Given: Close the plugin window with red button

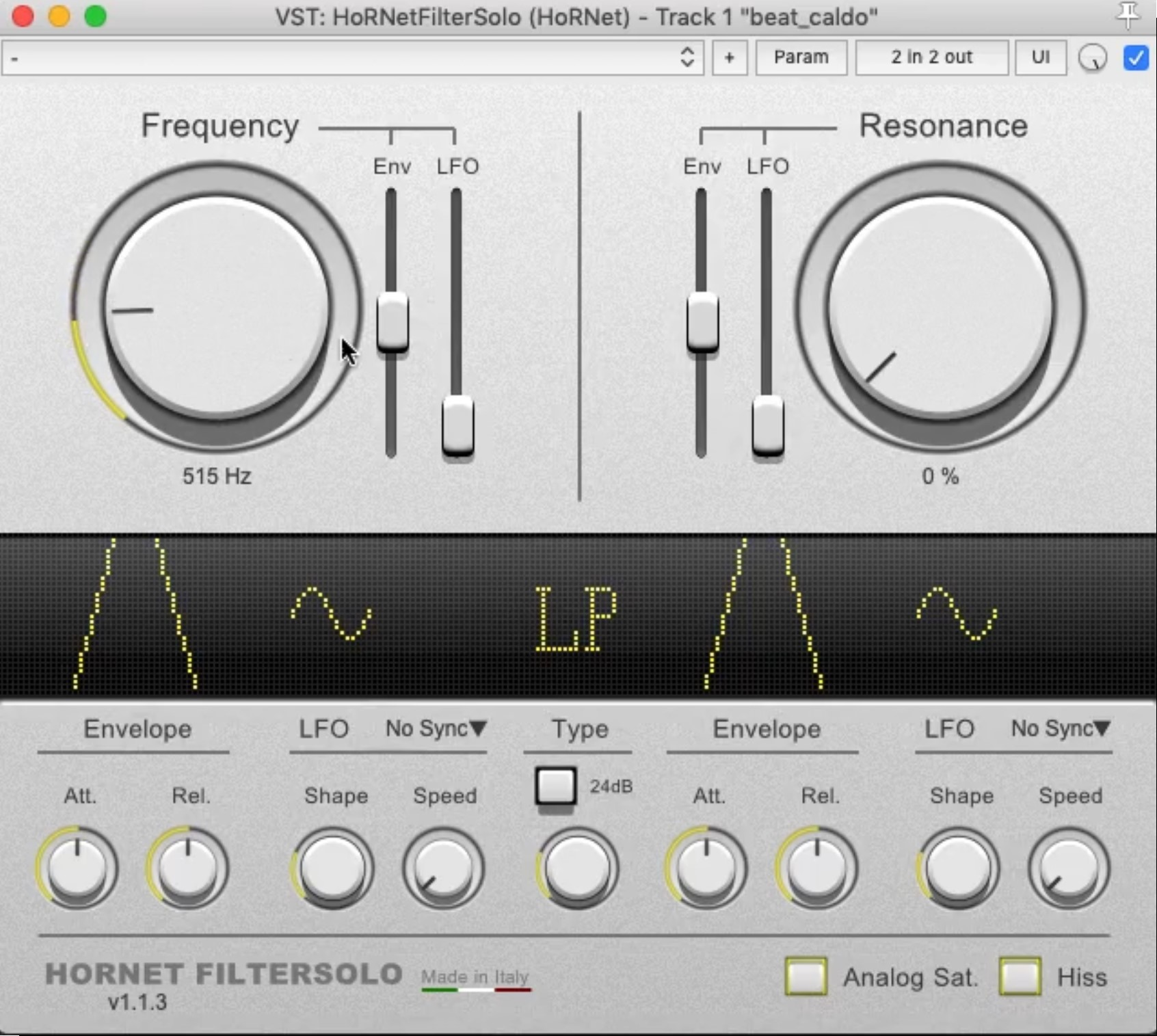Looking at the screenshot, I should (x=23, y=16).
